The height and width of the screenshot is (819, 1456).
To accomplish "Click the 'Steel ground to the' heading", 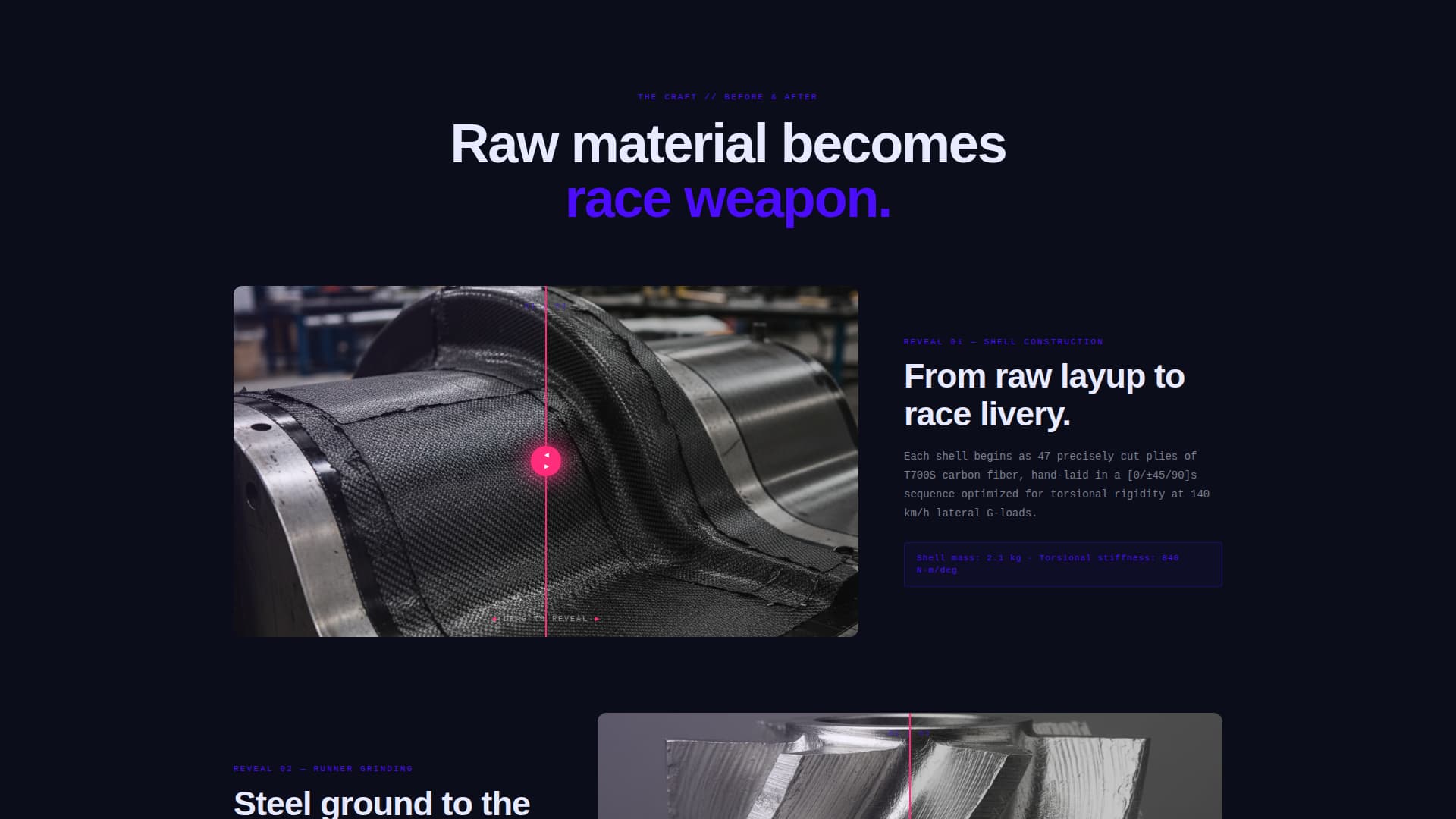I will pyautogui.click(x=381, y=803).
